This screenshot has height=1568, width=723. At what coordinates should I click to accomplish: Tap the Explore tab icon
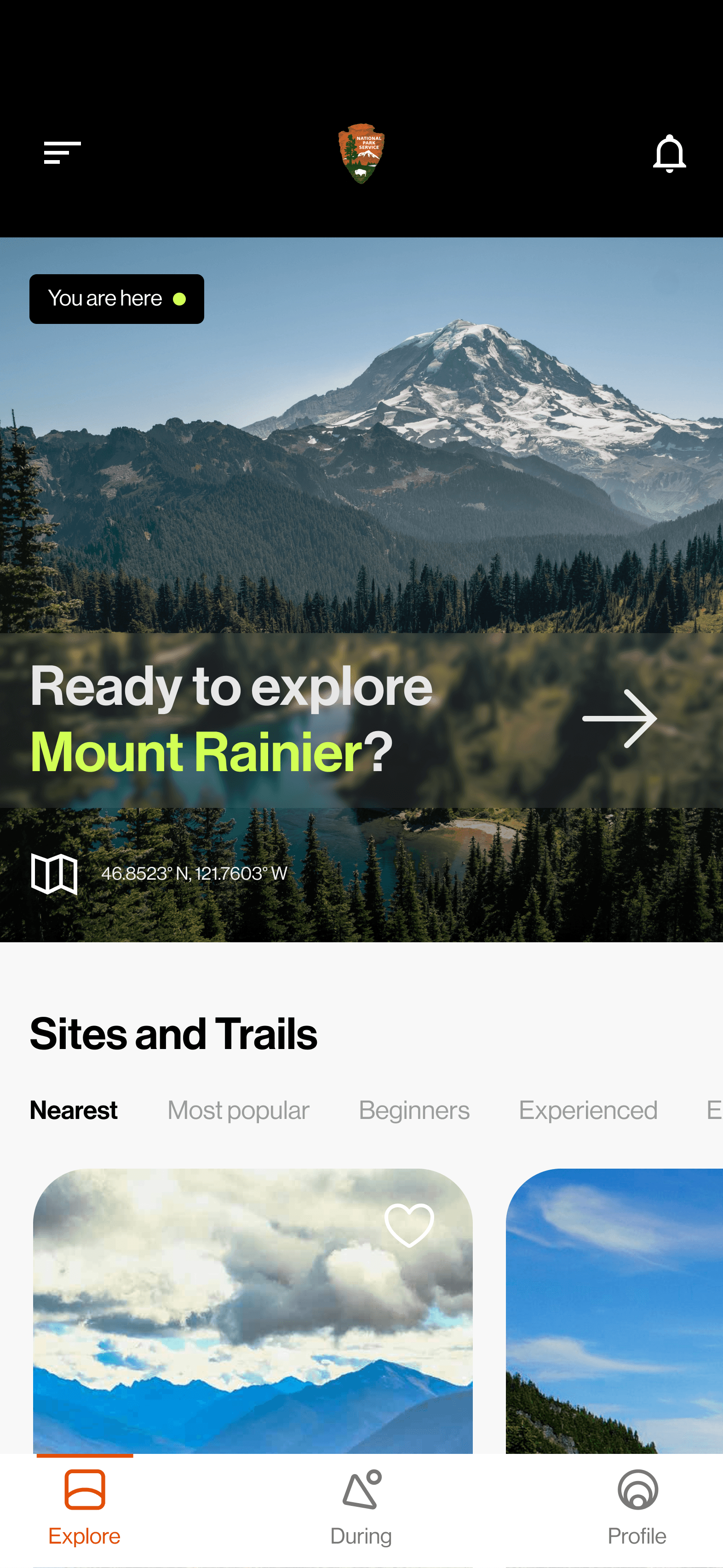point(85,1489)
